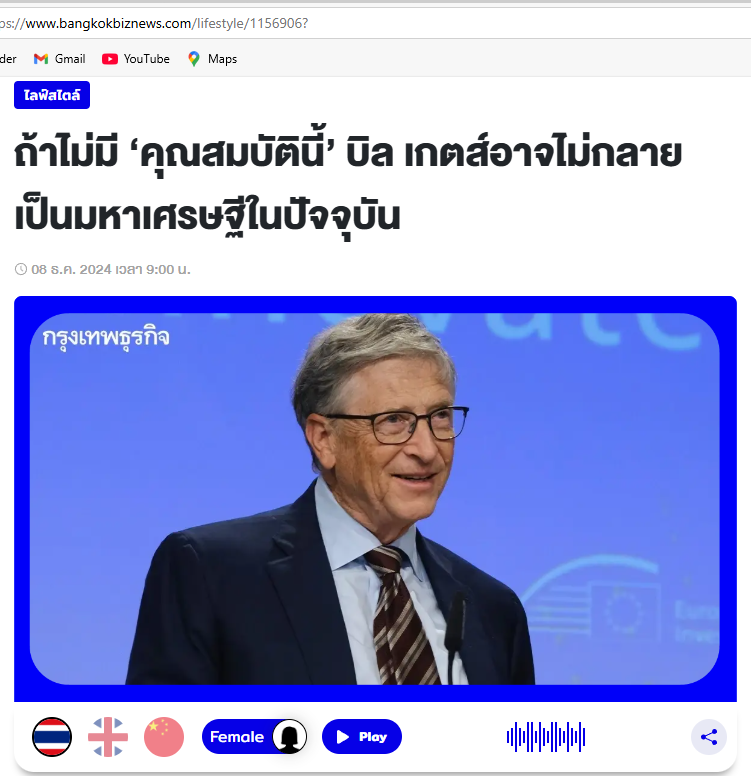Screen dimensions: 751x776
Task: Open the YouTube bookmark
Action: click(136, 59)
